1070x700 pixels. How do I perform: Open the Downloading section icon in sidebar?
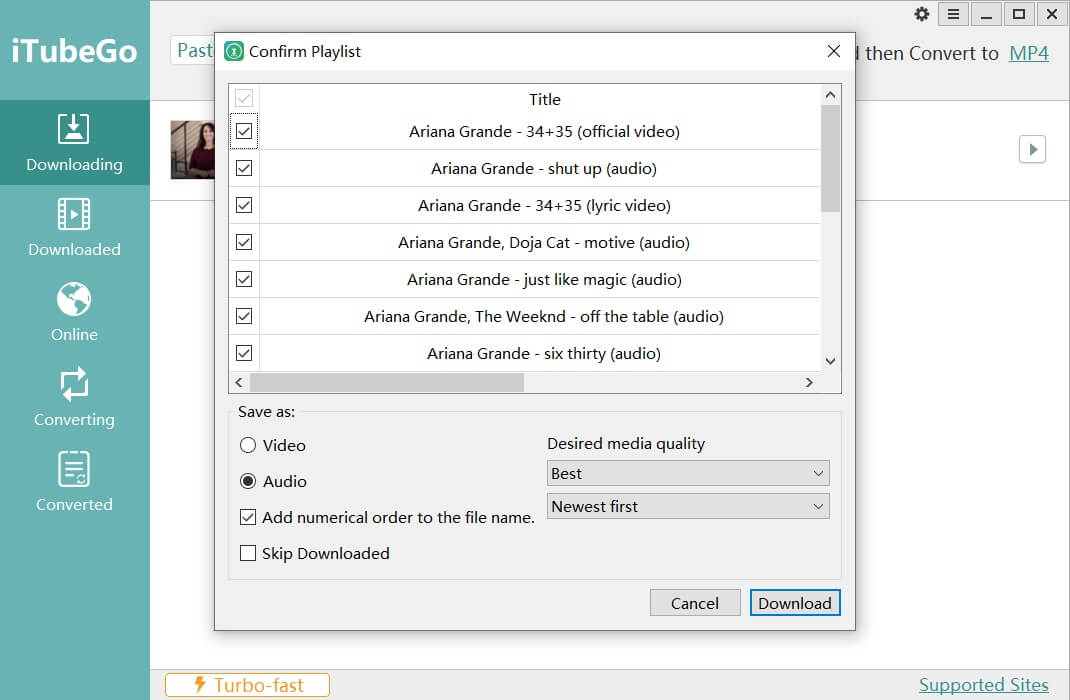point(74,128)
